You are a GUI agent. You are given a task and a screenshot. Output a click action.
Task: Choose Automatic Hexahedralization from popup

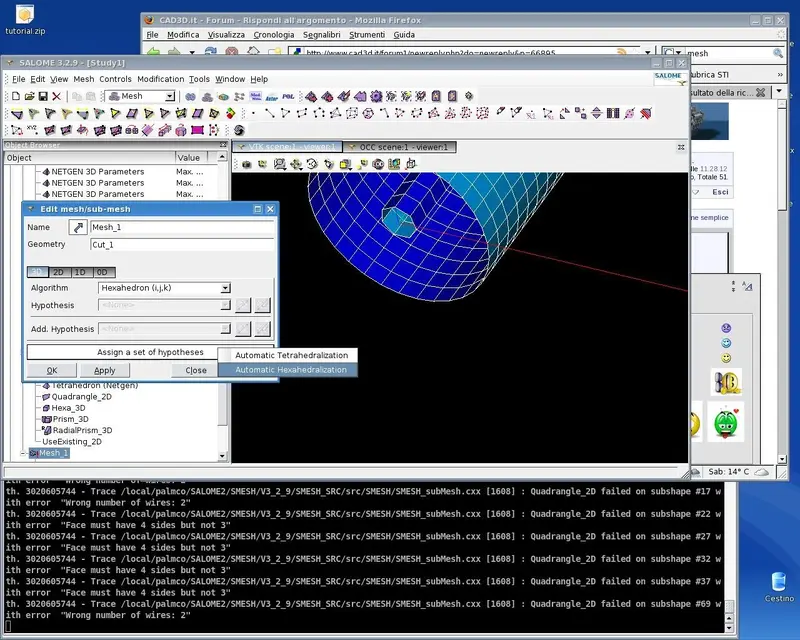[290, 370]
